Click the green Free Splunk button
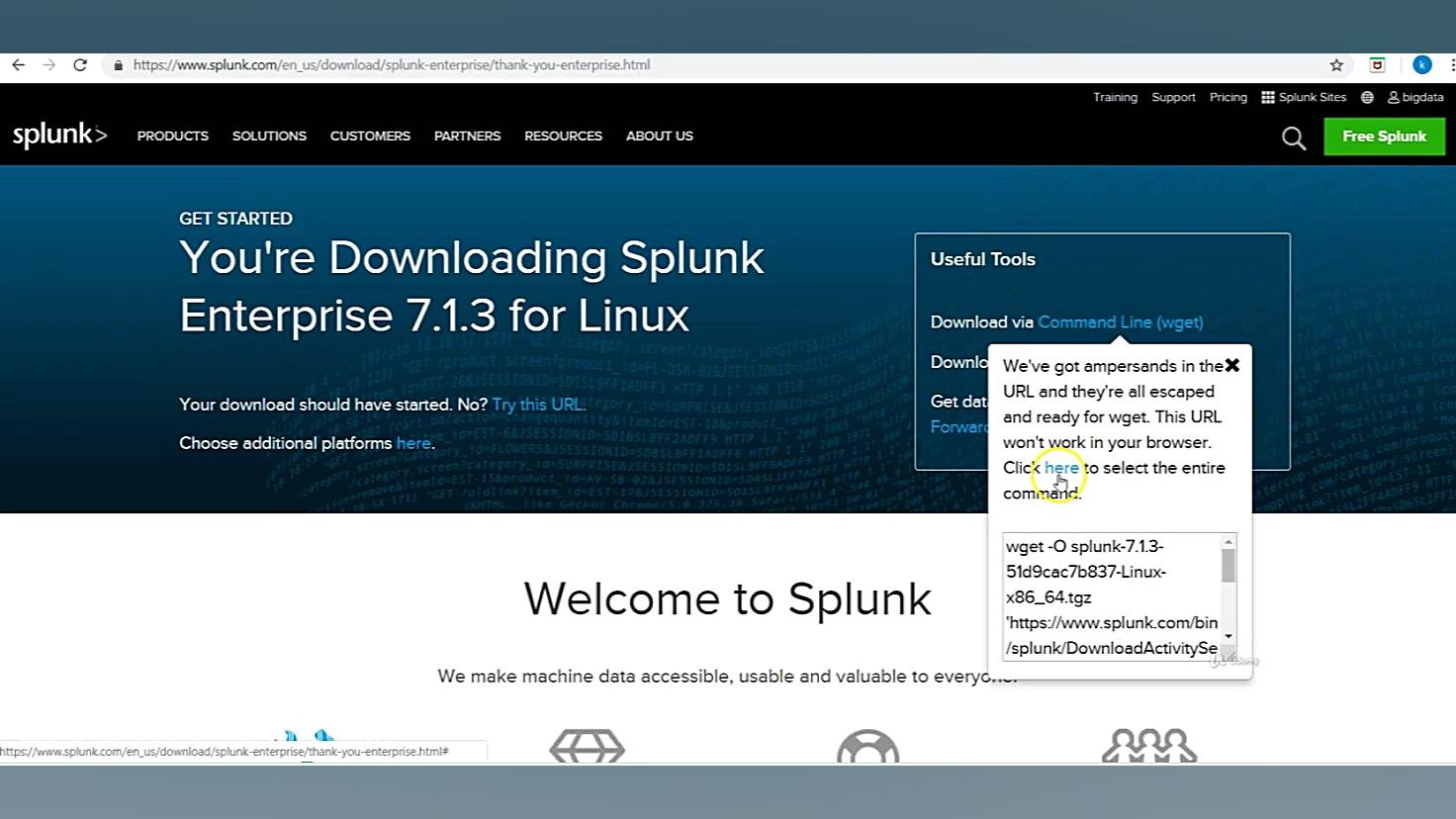 coord(1384,136)
